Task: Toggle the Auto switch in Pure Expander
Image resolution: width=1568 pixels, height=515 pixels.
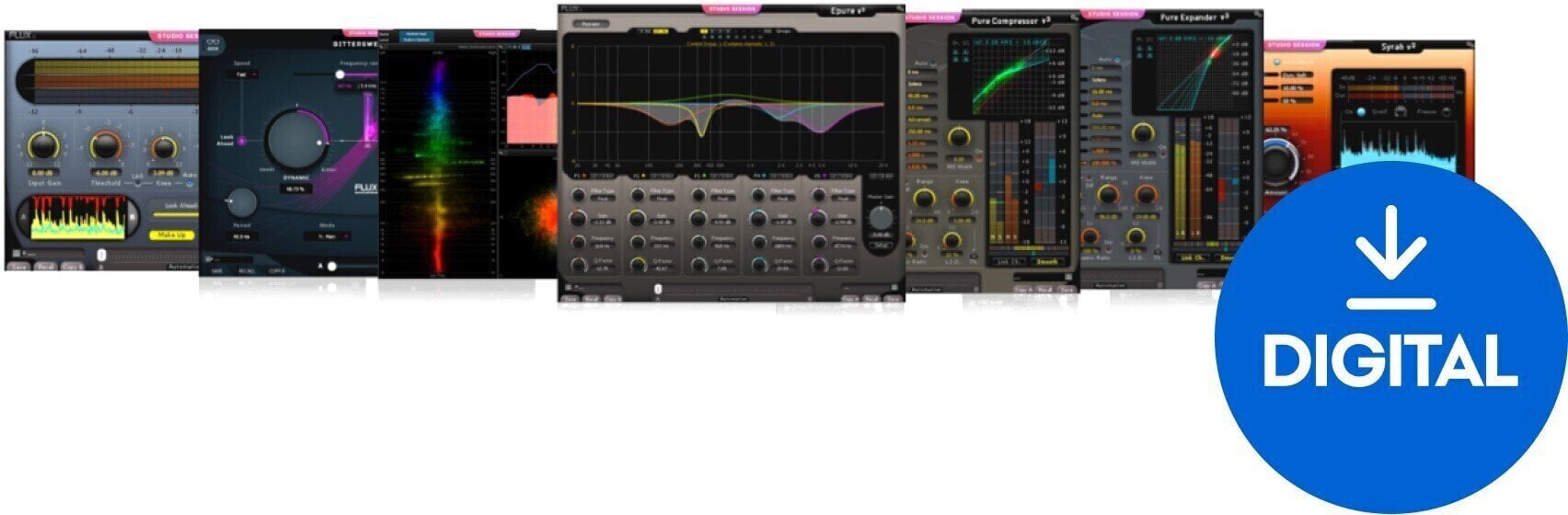Action: pos(1118,59)
